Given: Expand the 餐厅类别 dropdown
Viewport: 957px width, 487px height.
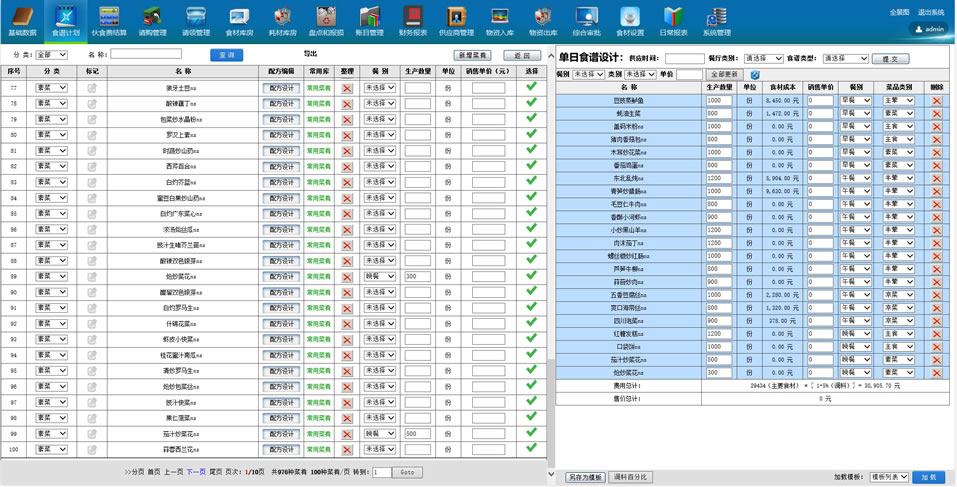Looking at the screenshot, I should pyautogui.click(x=765, y=59).
